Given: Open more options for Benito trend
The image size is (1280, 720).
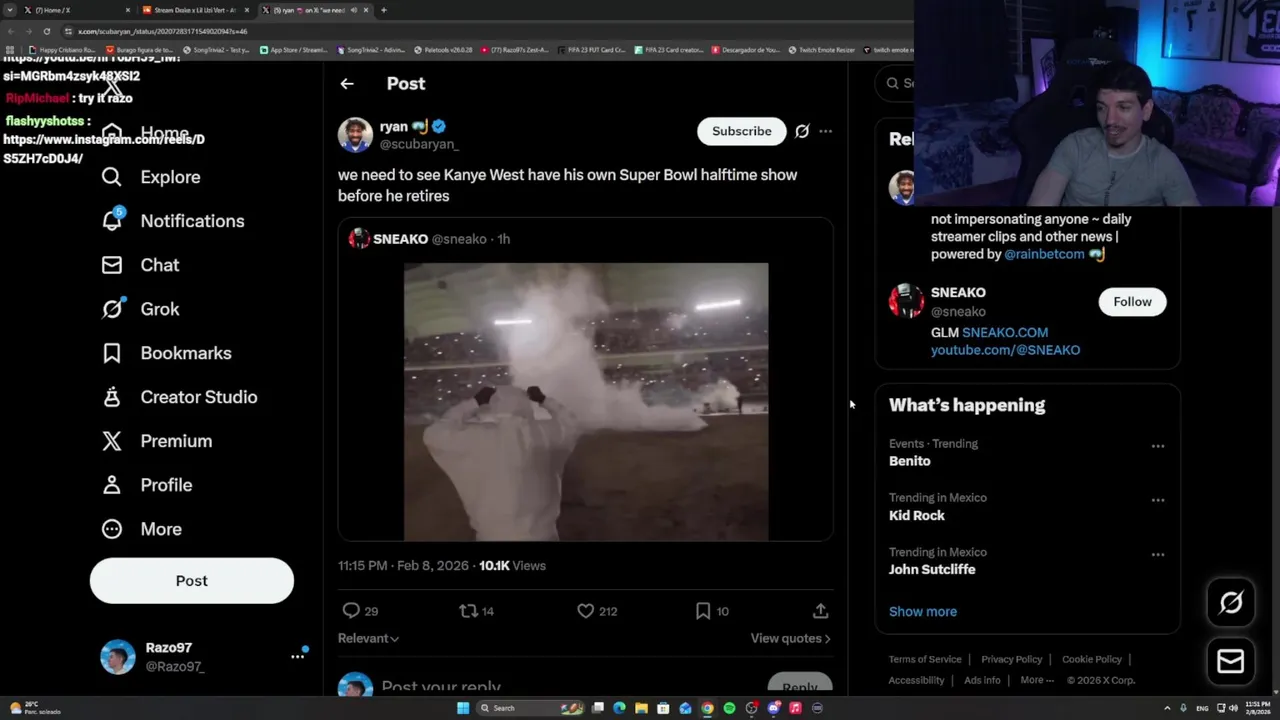Looking at the screenshot, I should coord(1158,446).
